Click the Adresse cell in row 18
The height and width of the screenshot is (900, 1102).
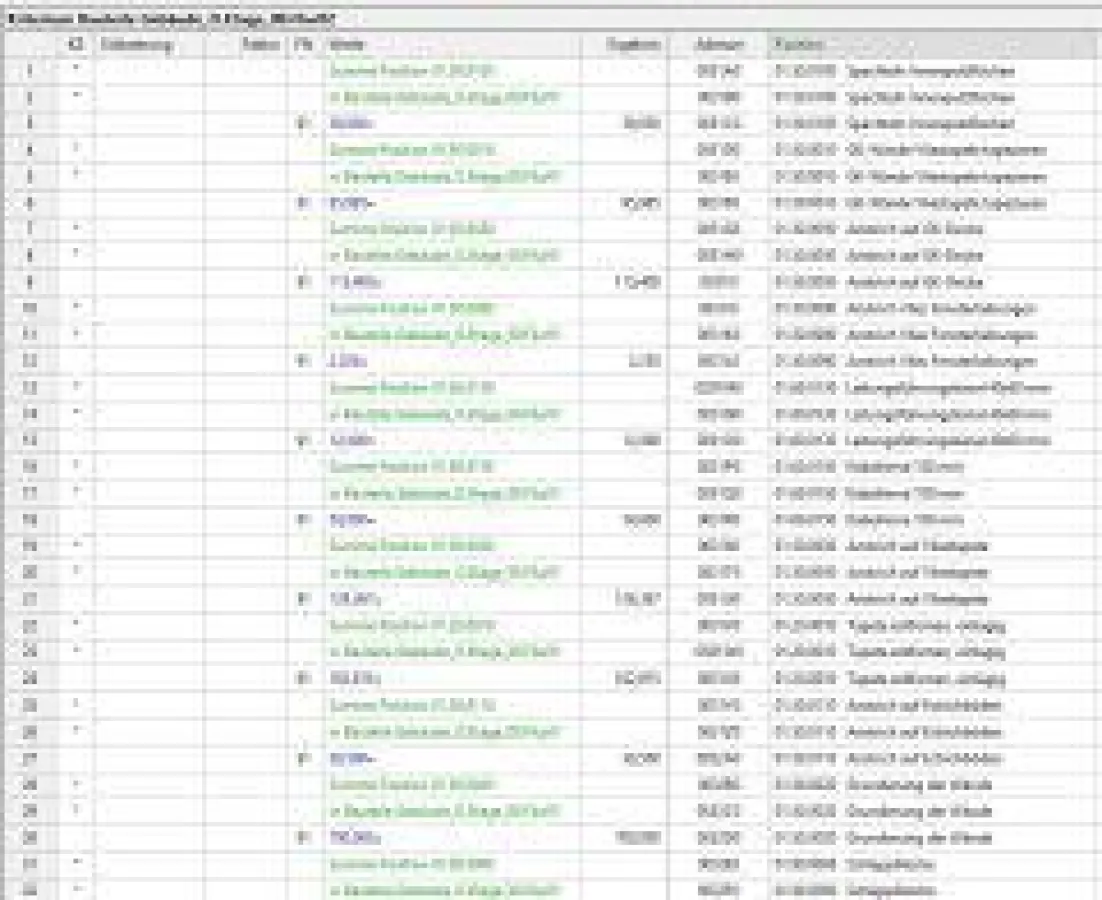(x=719, y=520)
